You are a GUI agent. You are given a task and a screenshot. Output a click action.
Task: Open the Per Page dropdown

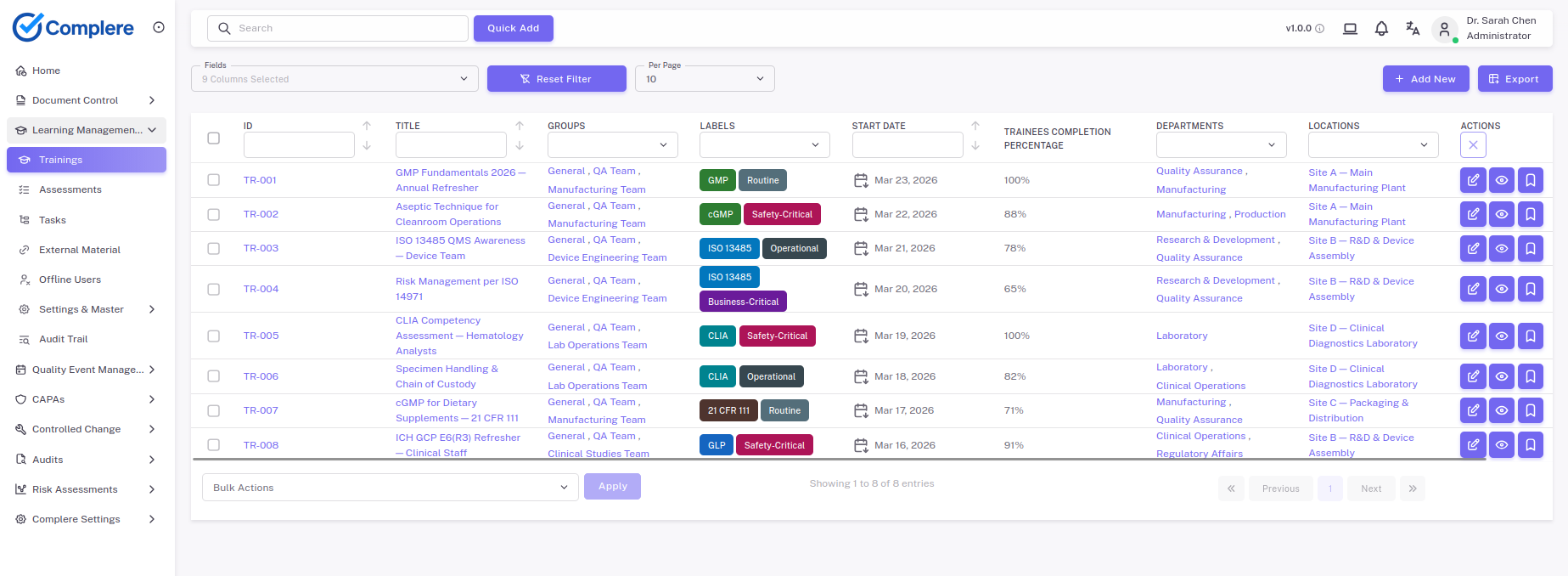pyautogui.click(x=705, y=79)
